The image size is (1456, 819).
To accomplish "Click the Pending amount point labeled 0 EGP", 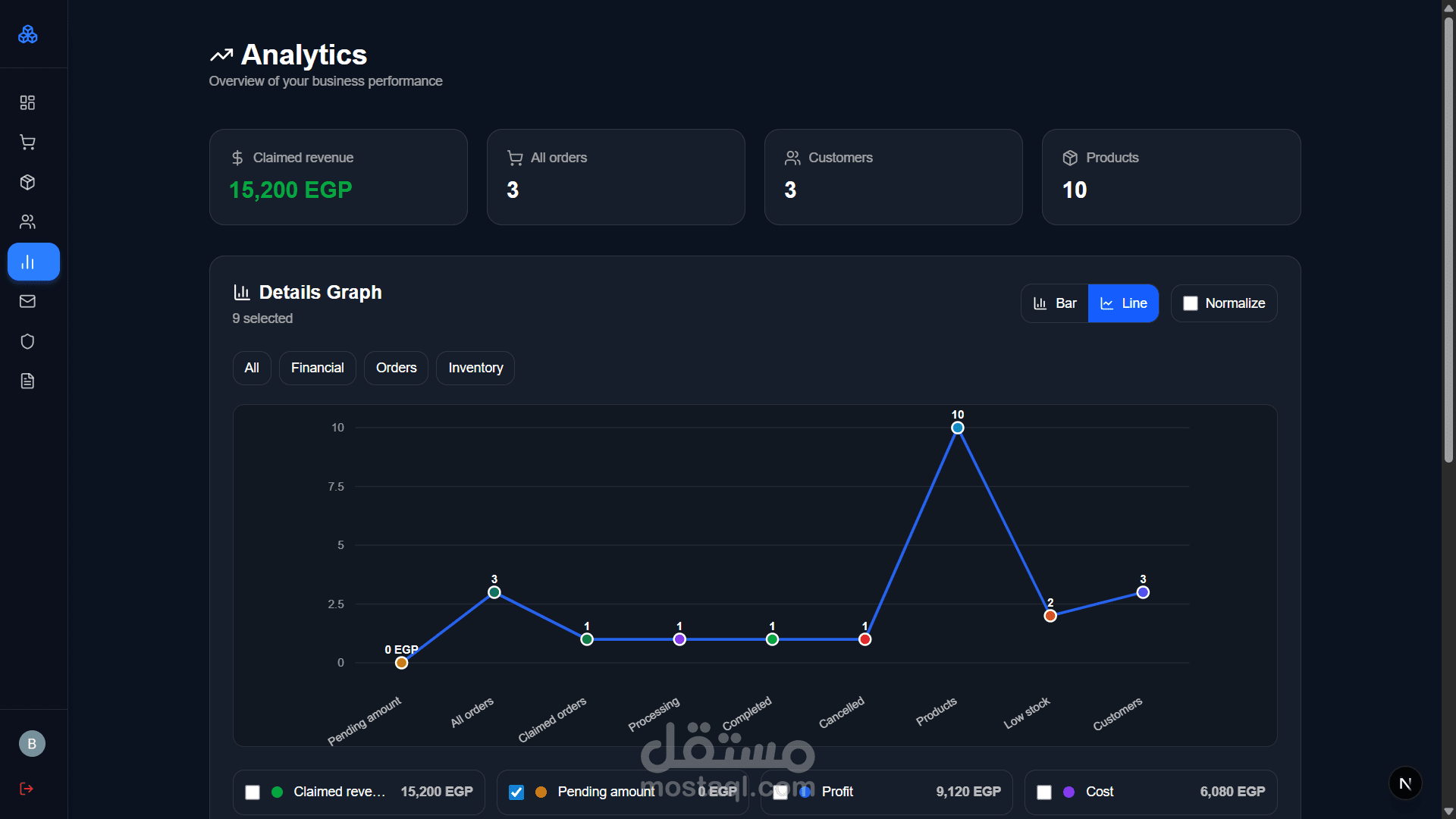I will [x=402, y=663].
